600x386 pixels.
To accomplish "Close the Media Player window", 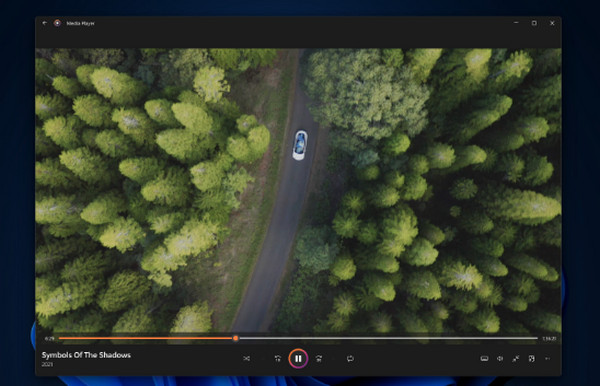I will (552, 23).
